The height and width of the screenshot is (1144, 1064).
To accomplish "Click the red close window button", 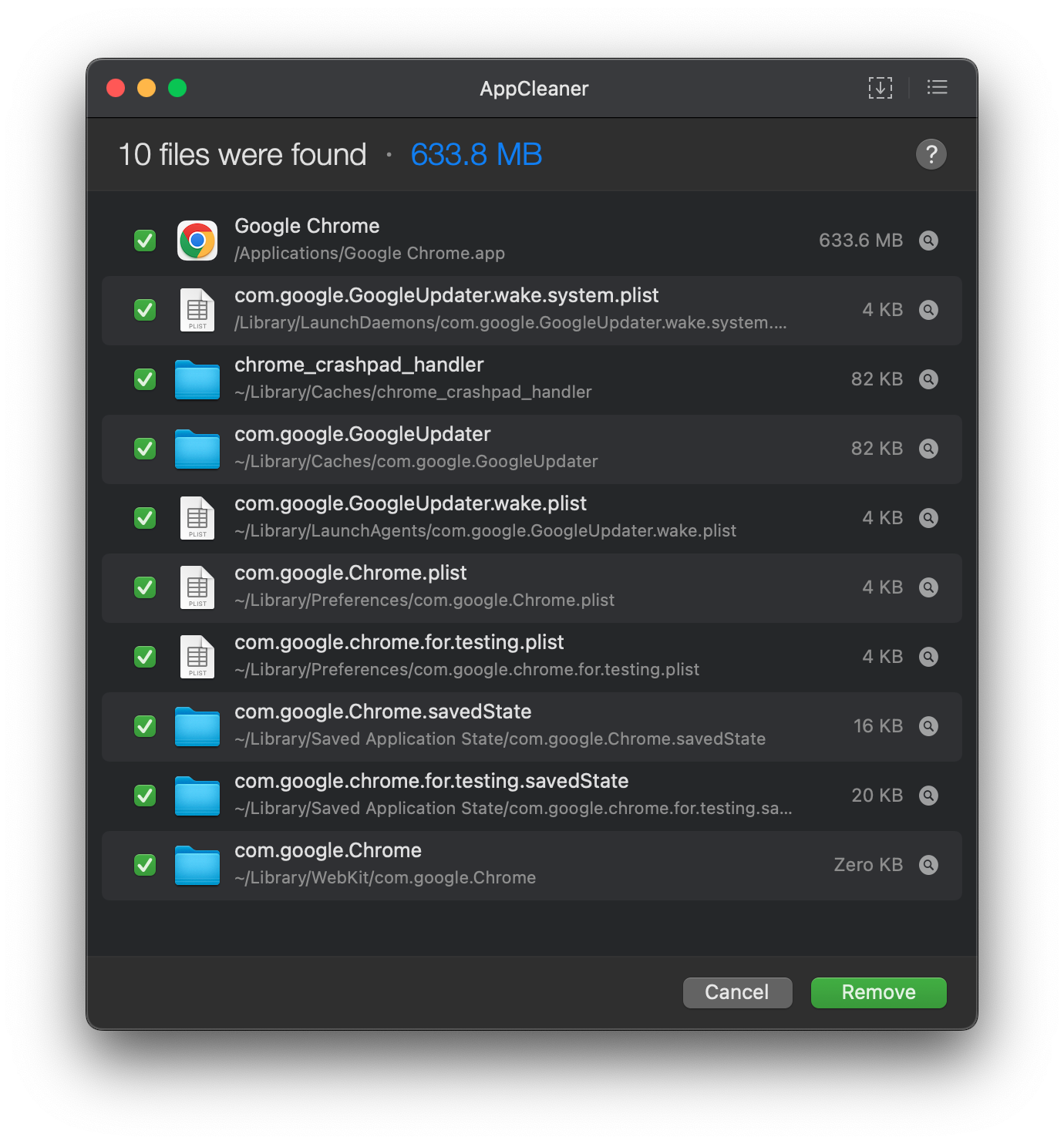I will tap(116, 88).
